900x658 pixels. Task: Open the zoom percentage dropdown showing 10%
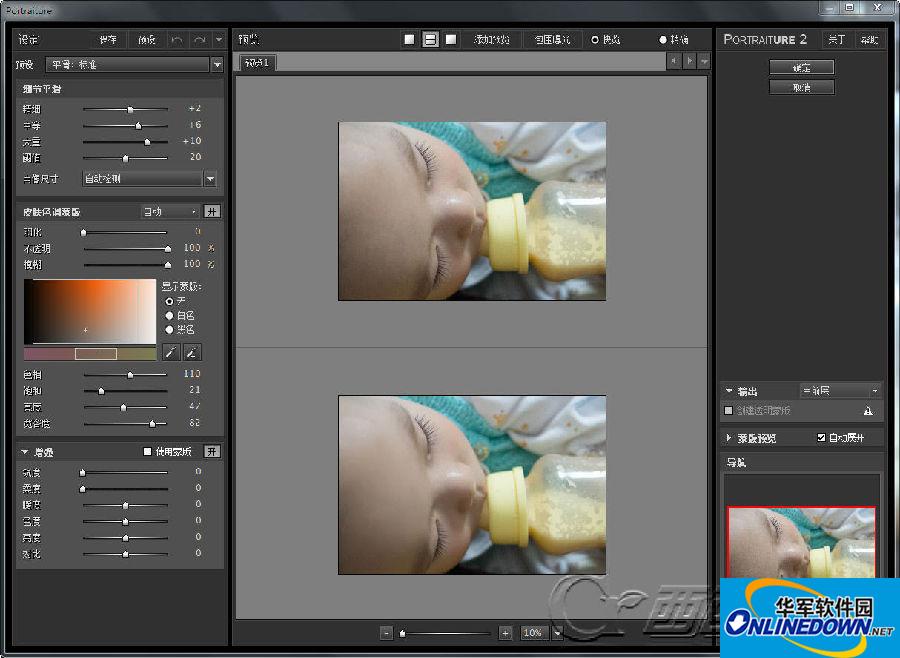pos(557,633)
